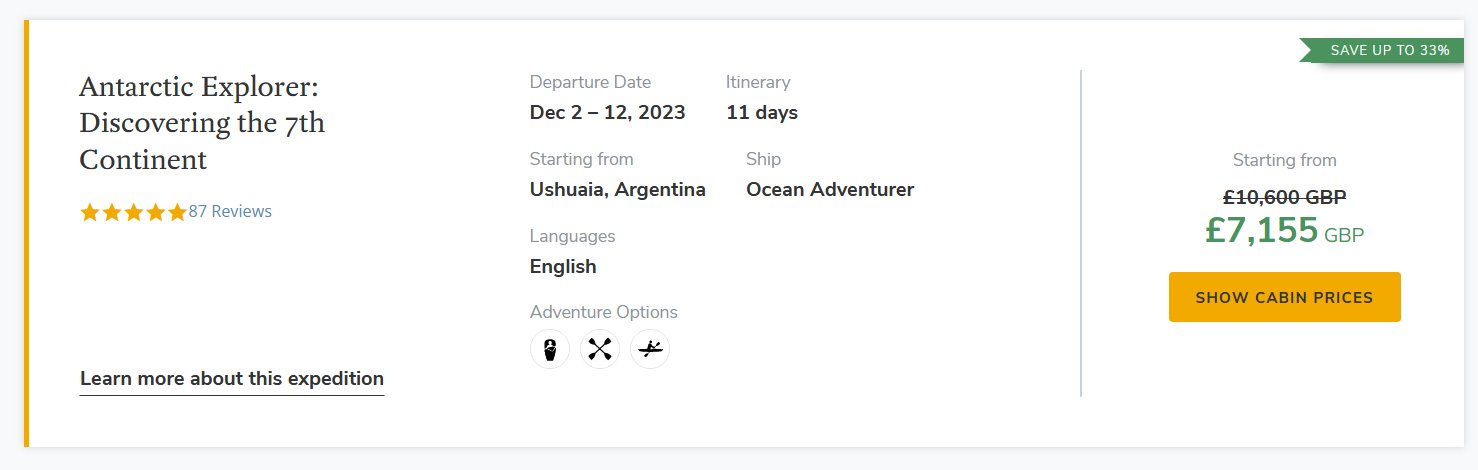Open the 87 Reviews link
Viewport: 1478px width, 470px height.
point(230,212)
